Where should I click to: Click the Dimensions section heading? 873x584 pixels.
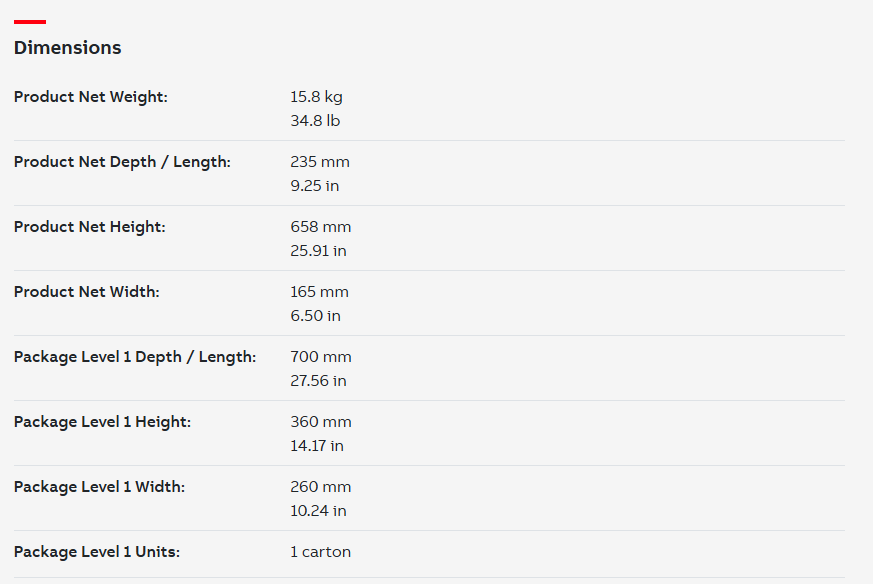pyautogui.click(x=67, y=48)
